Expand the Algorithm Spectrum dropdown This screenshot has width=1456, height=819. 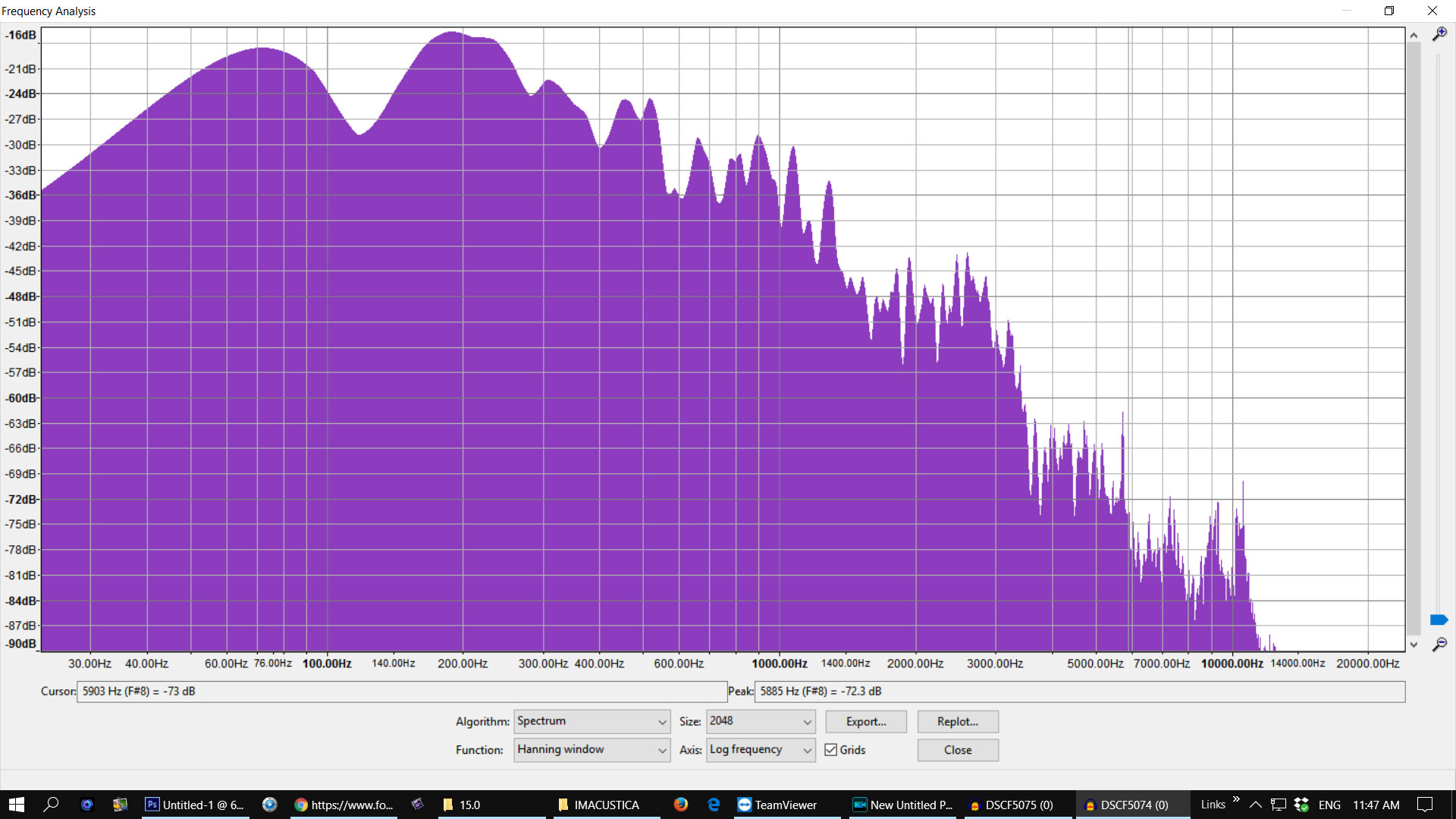(x=591, y=721)
